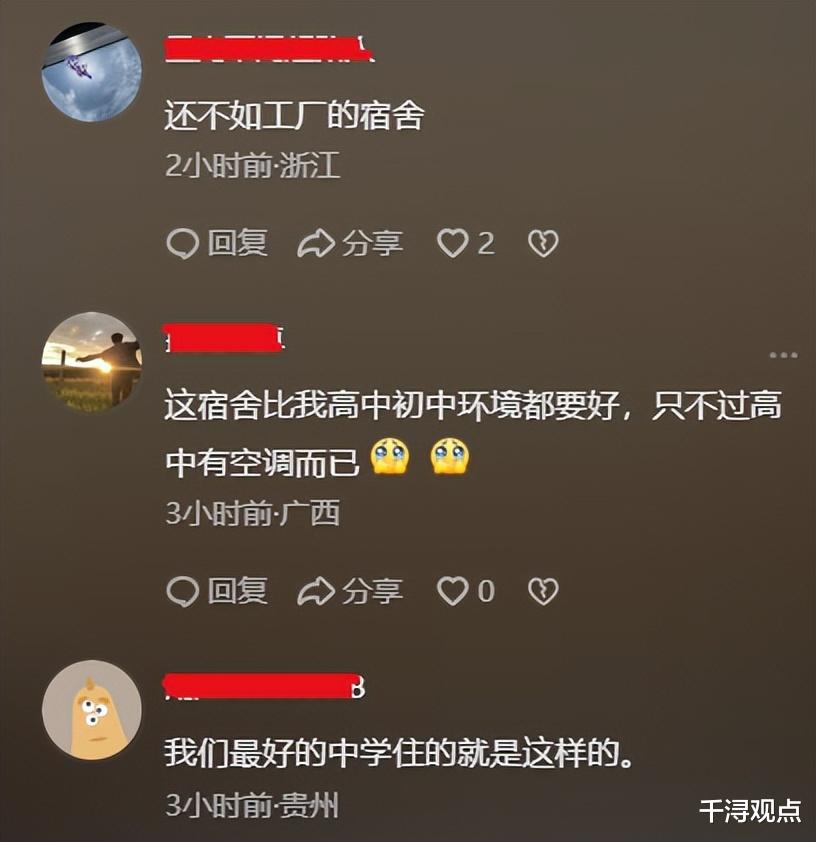Click the '分享' text under the second comment
This screenshot has height=842, width=816.
tap(373, 591)
